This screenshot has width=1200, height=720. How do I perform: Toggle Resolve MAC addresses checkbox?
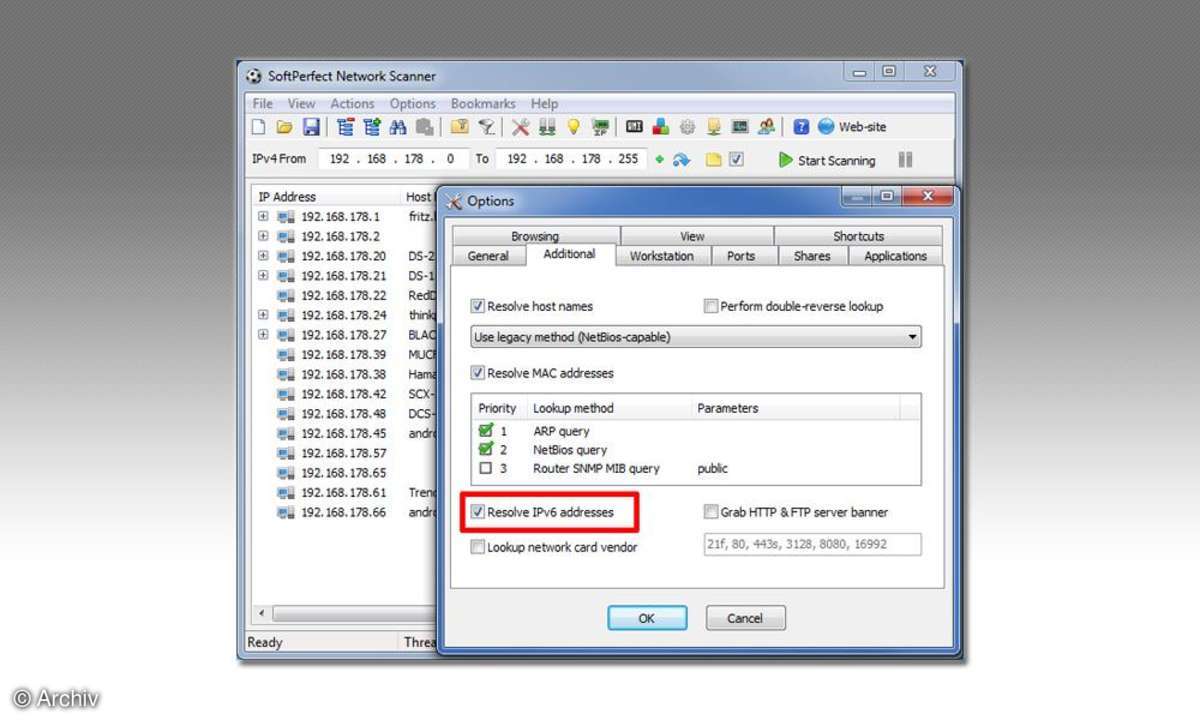(x=478, y=373)
